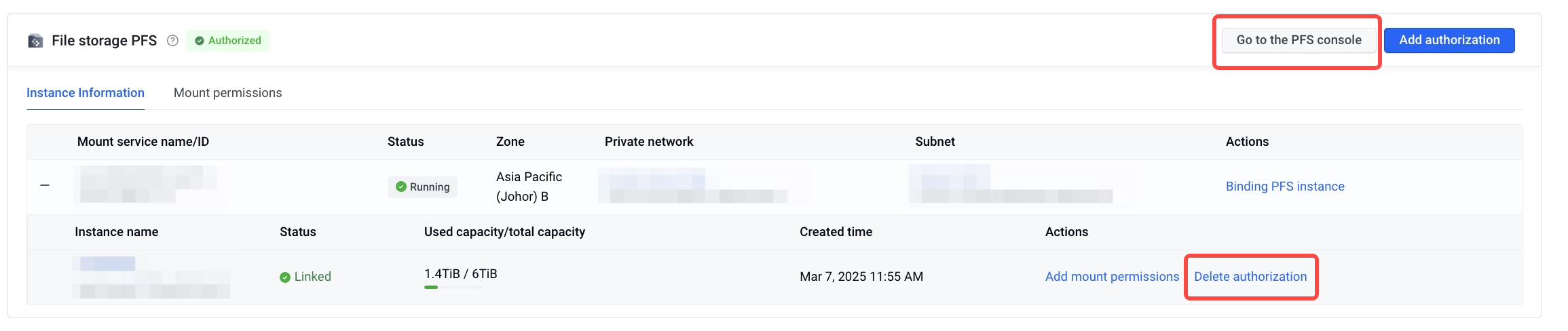Go to the PFS console

pyautogui.click(x=1299, y=40)
